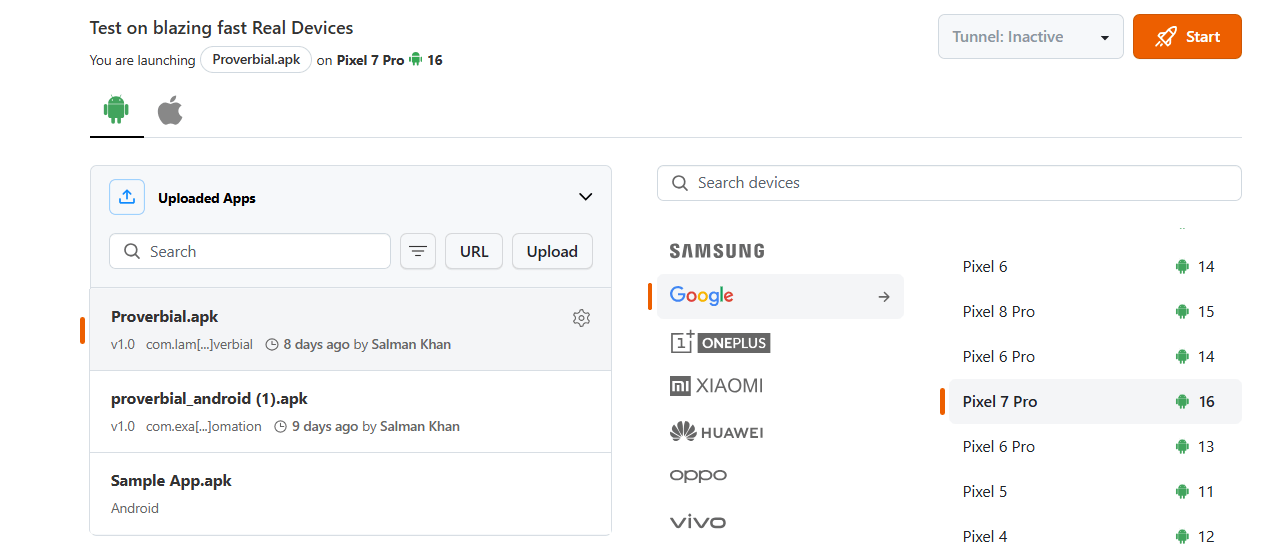Switch to the Apple iOS platform tab
The height and width of the screenshot is (544, 1272).
[x=170, y=111]
